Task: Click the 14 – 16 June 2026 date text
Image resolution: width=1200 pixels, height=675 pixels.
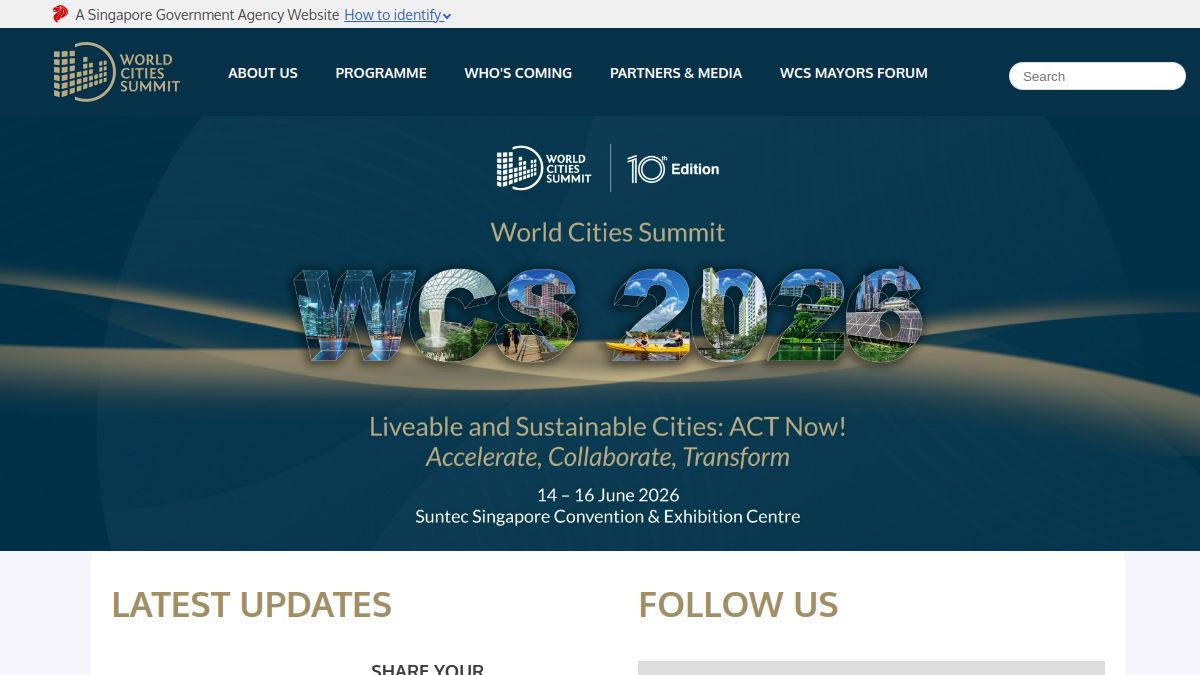Action: 608,495
